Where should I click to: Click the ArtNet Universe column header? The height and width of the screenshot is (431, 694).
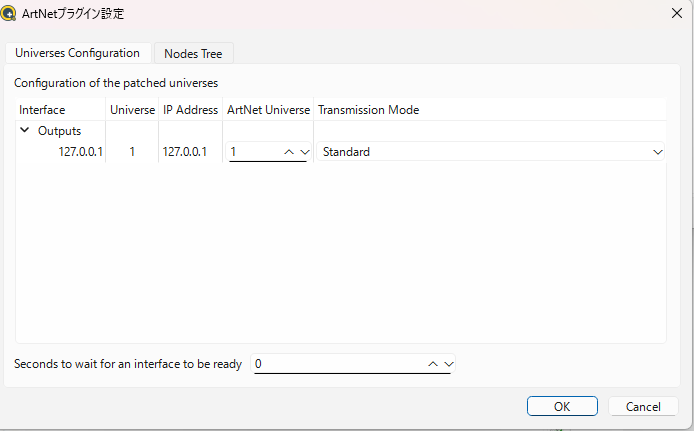[268, 110]
